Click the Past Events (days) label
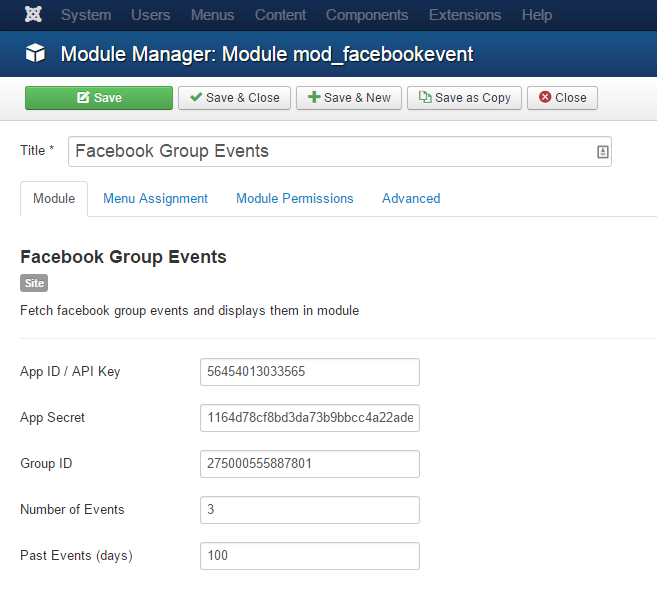The width and height of the screenshot is (657, 607). [x=76, y=556]
